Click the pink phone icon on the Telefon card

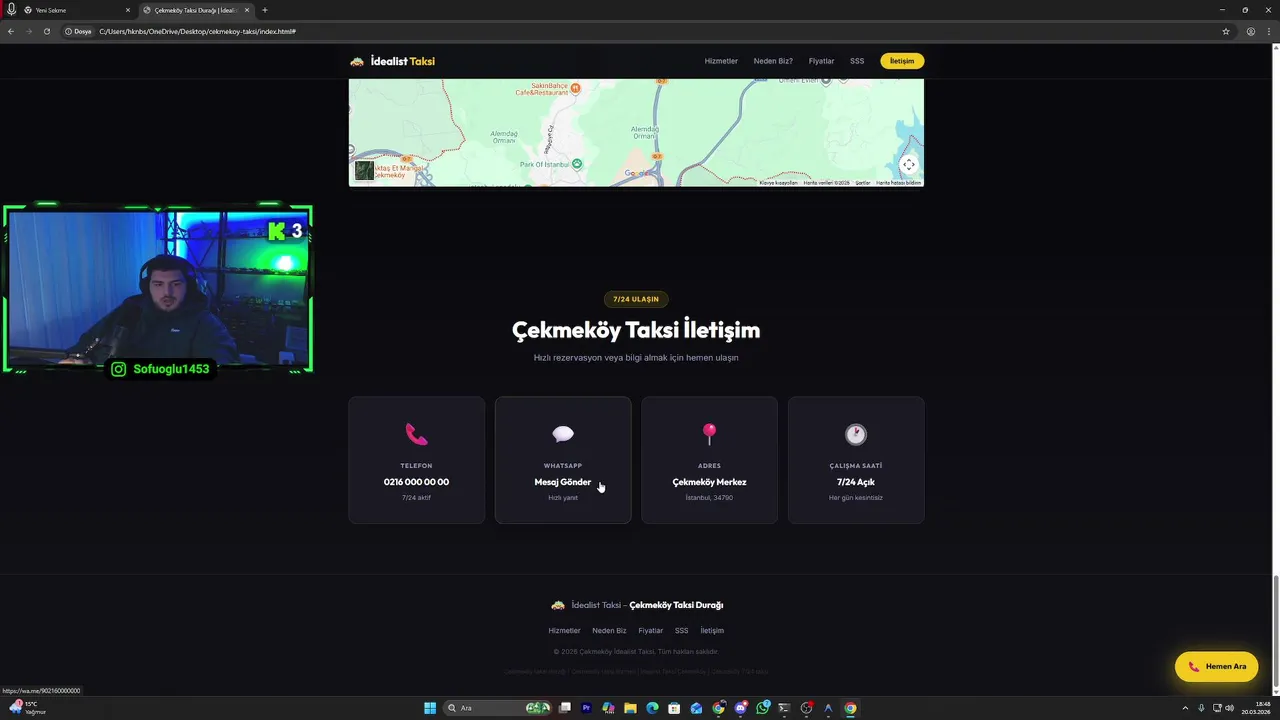pyautogui.click(x=416, y=434)
